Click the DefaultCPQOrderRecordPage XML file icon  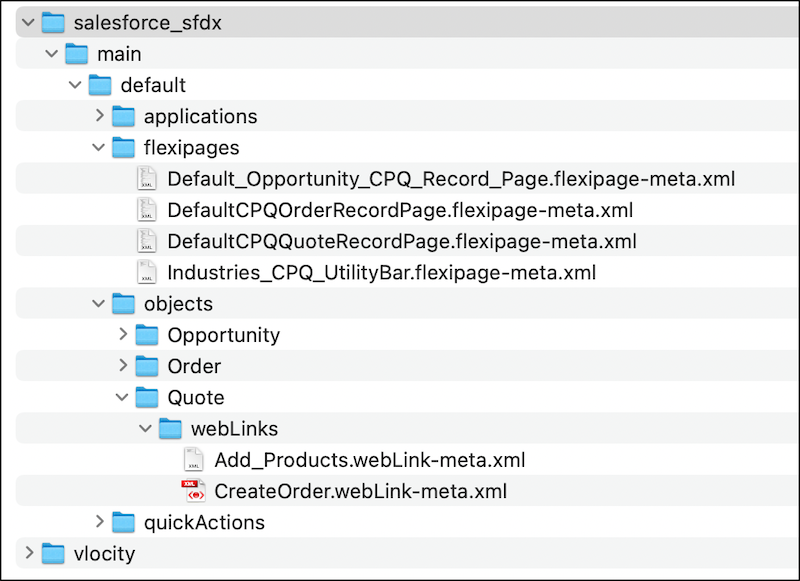pos(147,210)
